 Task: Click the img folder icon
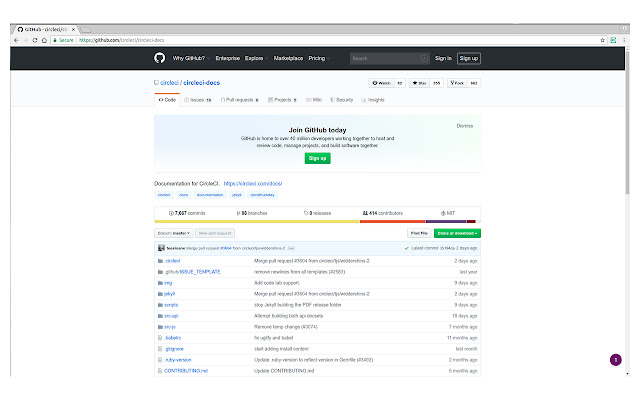(160, 283)
